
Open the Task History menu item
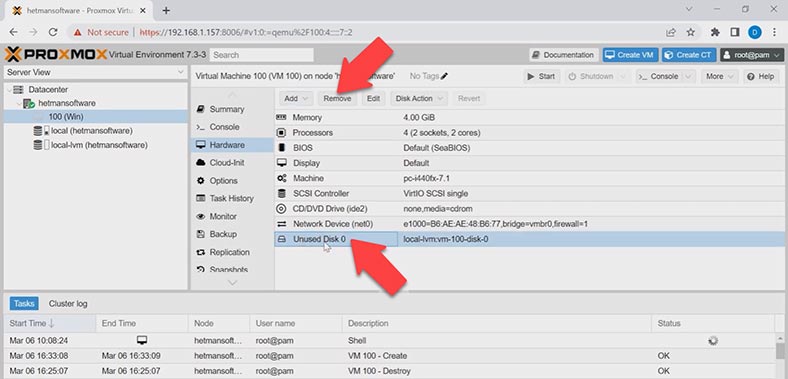pyautogui.click(x=232, y=199)
